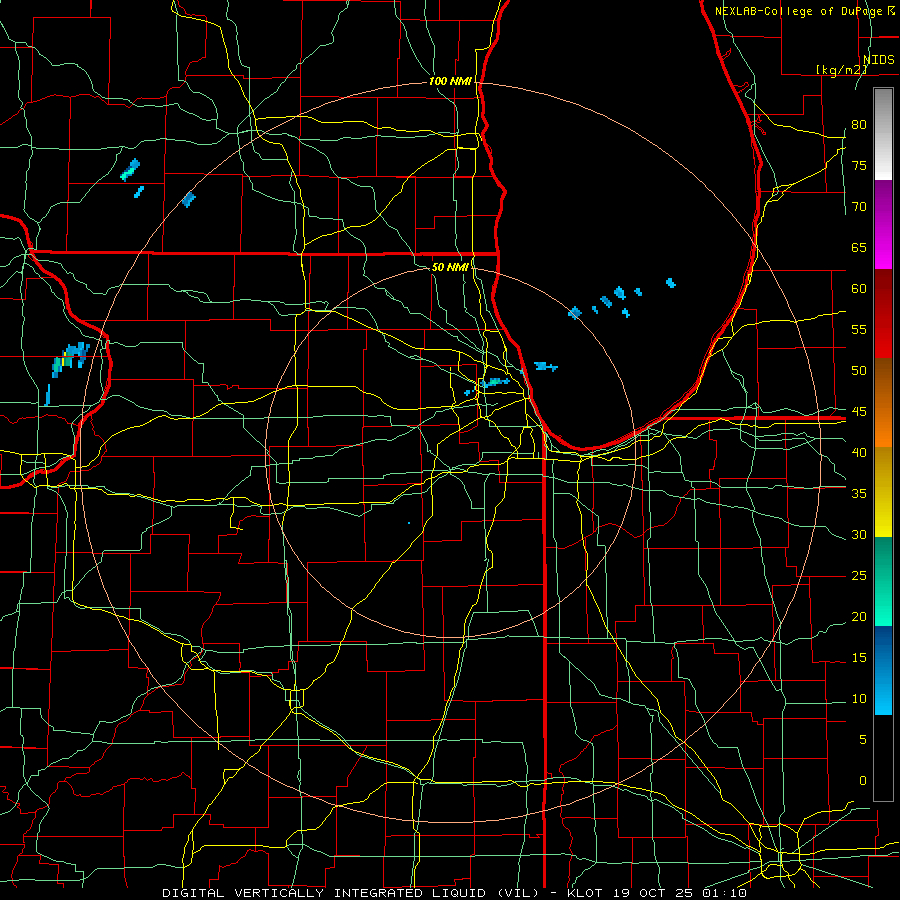Click the 25 value on the color scale

[x=859, y=576]
